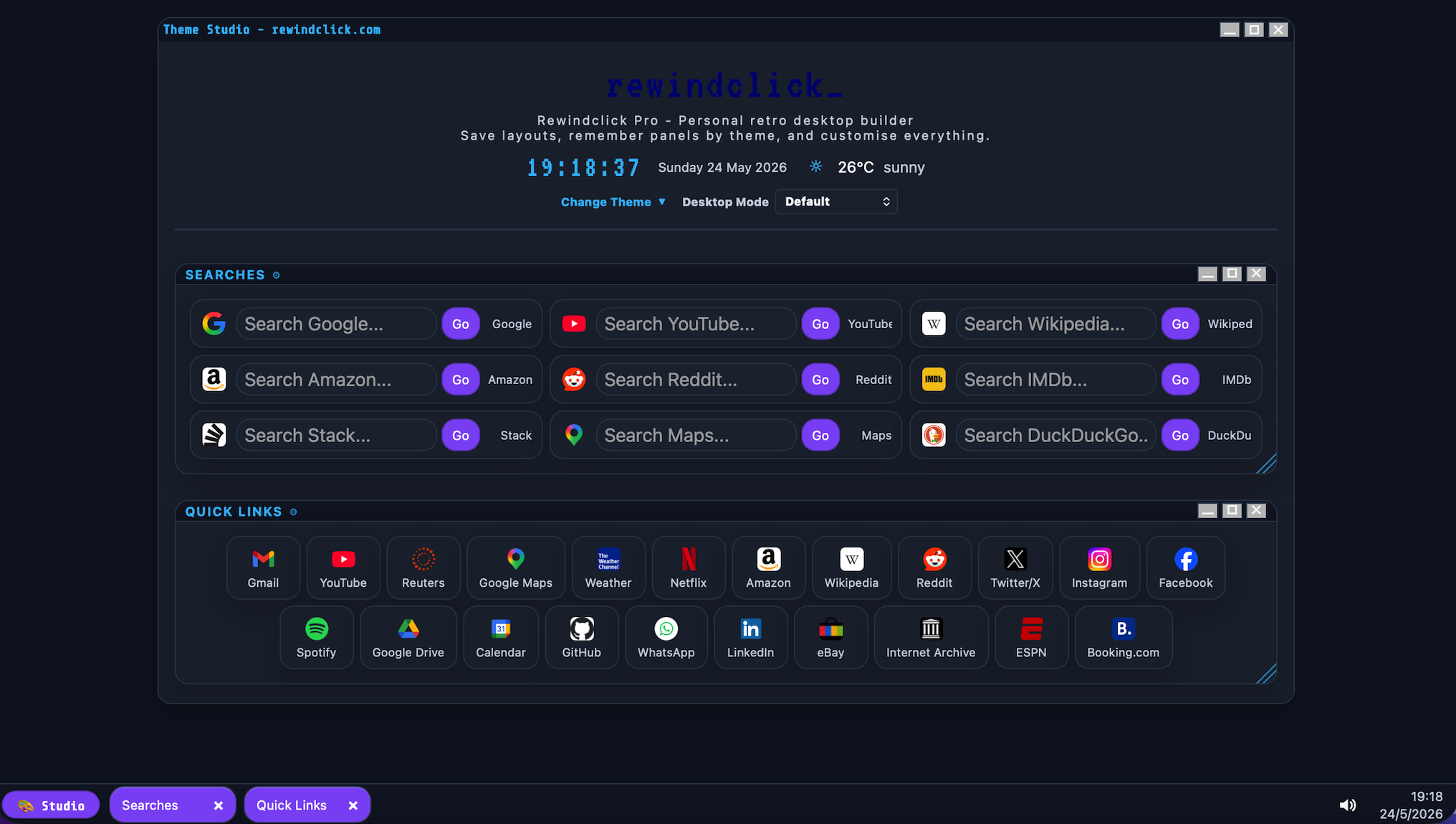Open the Reuters quick link

(423, 567)
